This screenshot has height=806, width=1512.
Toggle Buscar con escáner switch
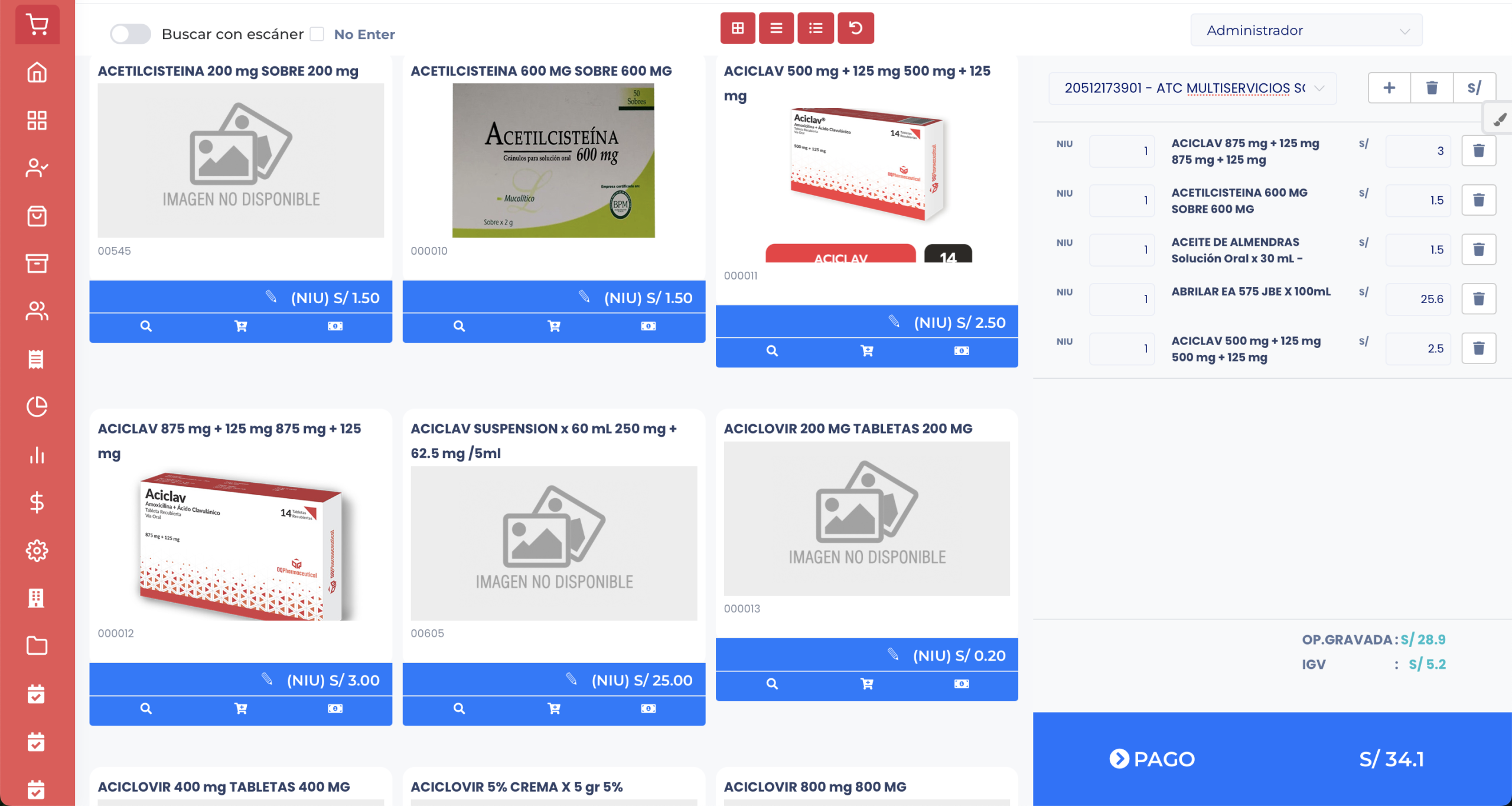coord(131,34)
